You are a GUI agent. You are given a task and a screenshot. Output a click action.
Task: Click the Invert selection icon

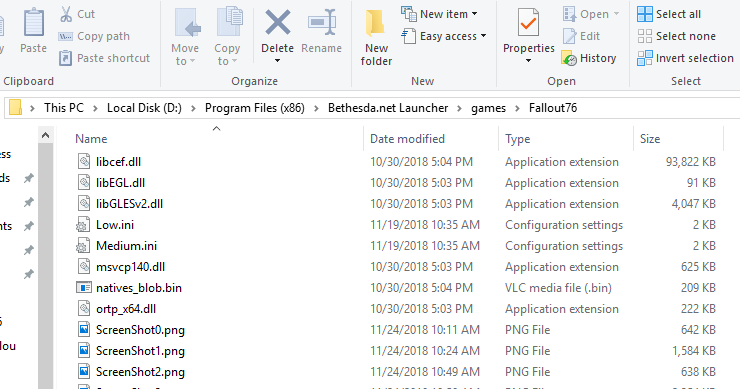tap(645, 58)
